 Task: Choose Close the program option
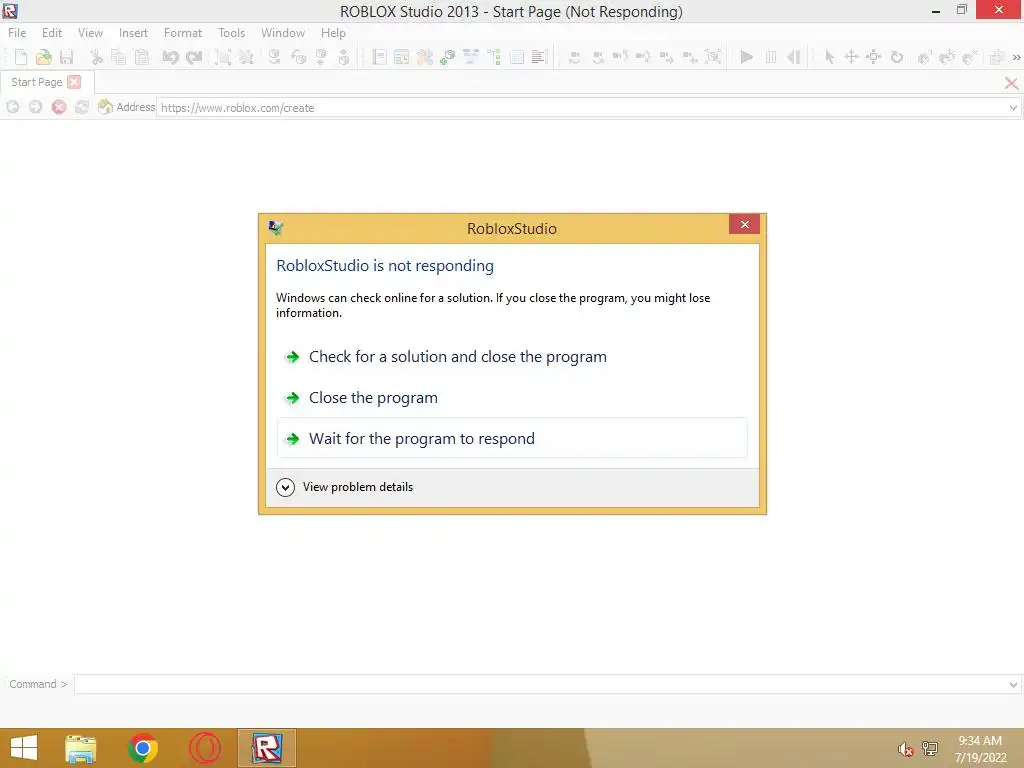511,398
